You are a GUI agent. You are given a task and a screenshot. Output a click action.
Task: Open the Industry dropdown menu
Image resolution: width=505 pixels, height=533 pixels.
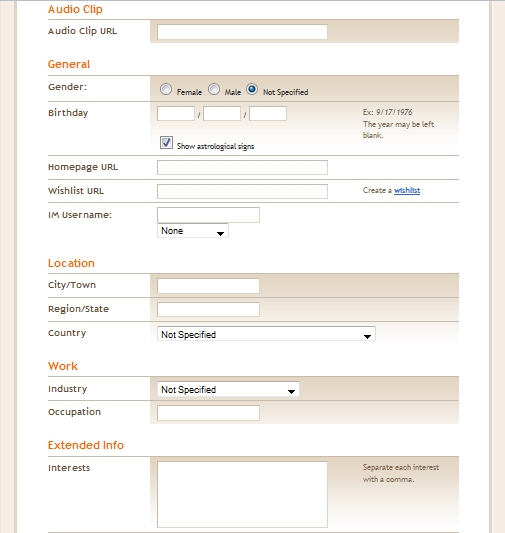tap(228, 390)
